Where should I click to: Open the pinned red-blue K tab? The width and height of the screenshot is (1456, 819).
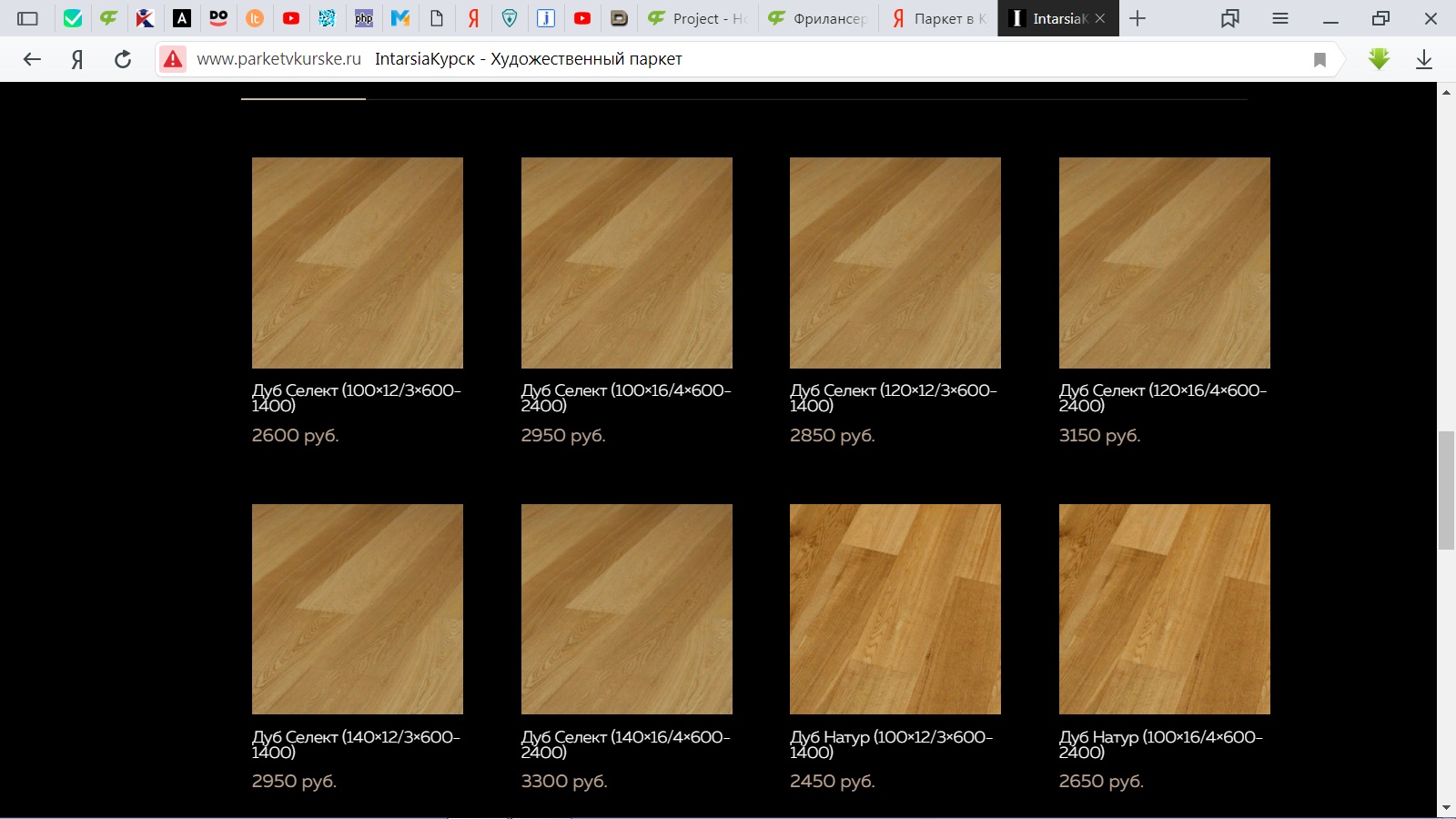pos(146,18)
